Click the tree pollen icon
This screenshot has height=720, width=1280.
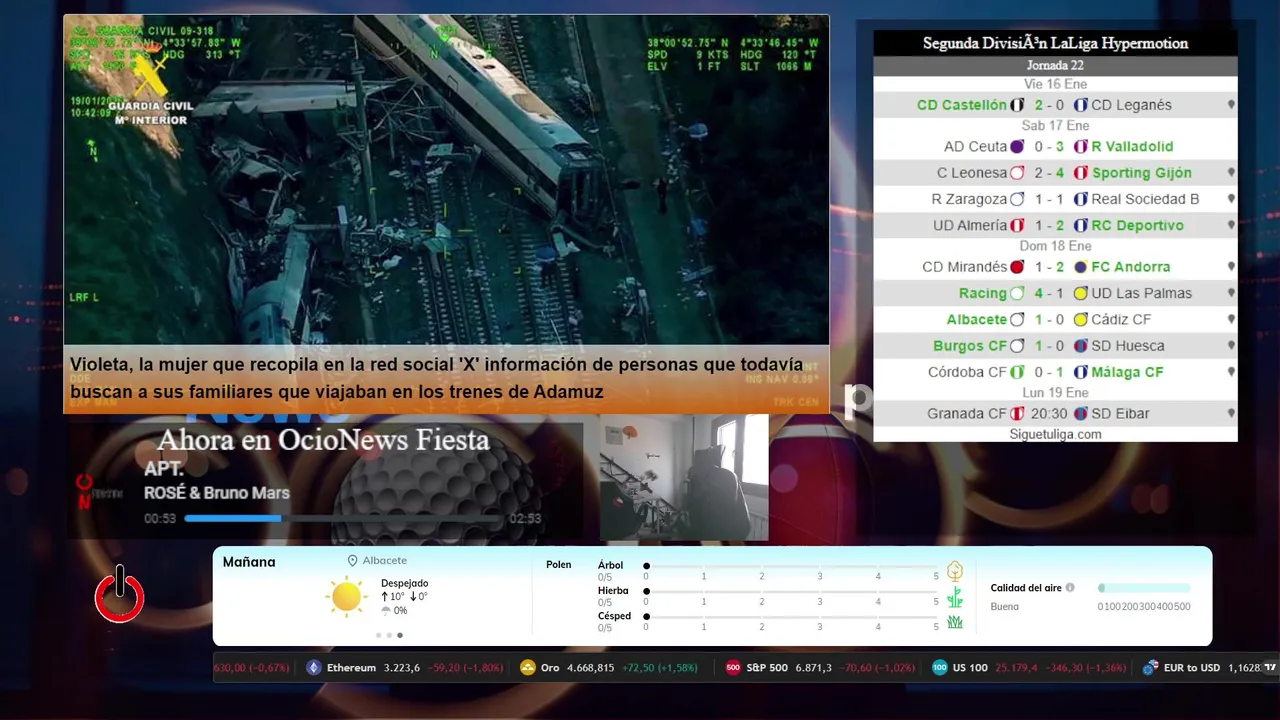[955, 571]
